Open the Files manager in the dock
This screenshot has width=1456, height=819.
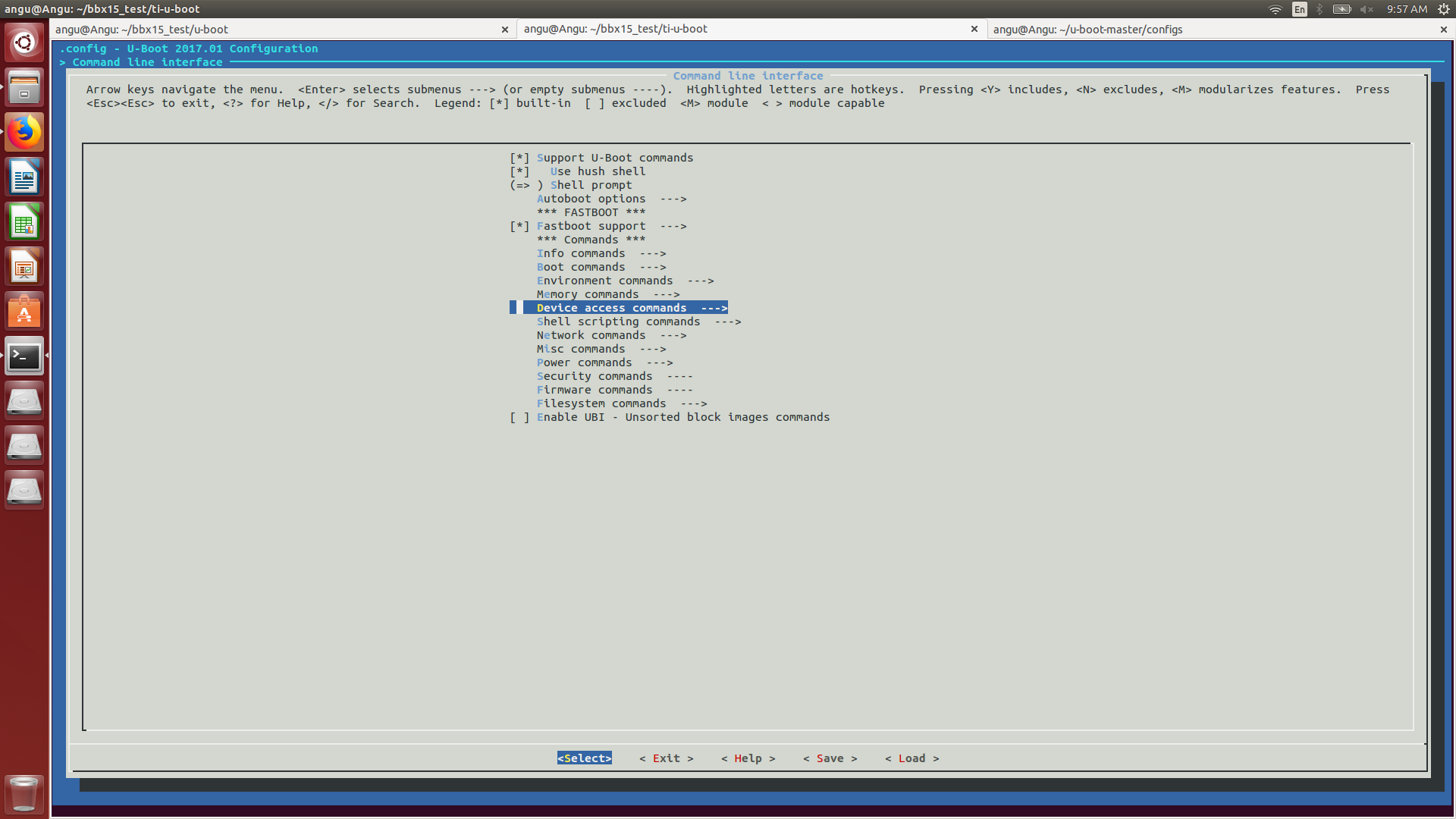24,87
